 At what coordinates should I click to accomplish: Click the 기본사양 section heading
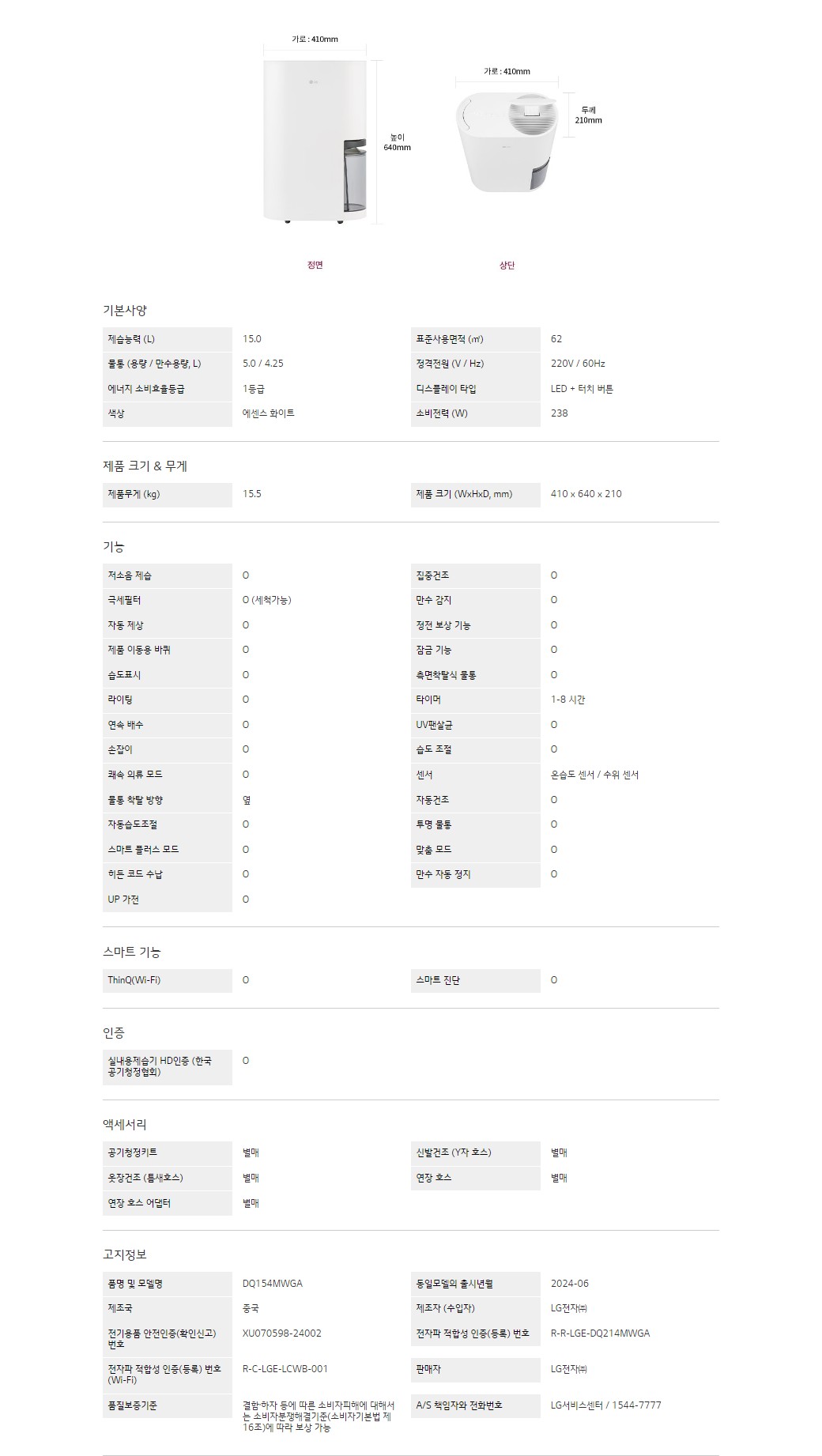[x=124, y=311]
